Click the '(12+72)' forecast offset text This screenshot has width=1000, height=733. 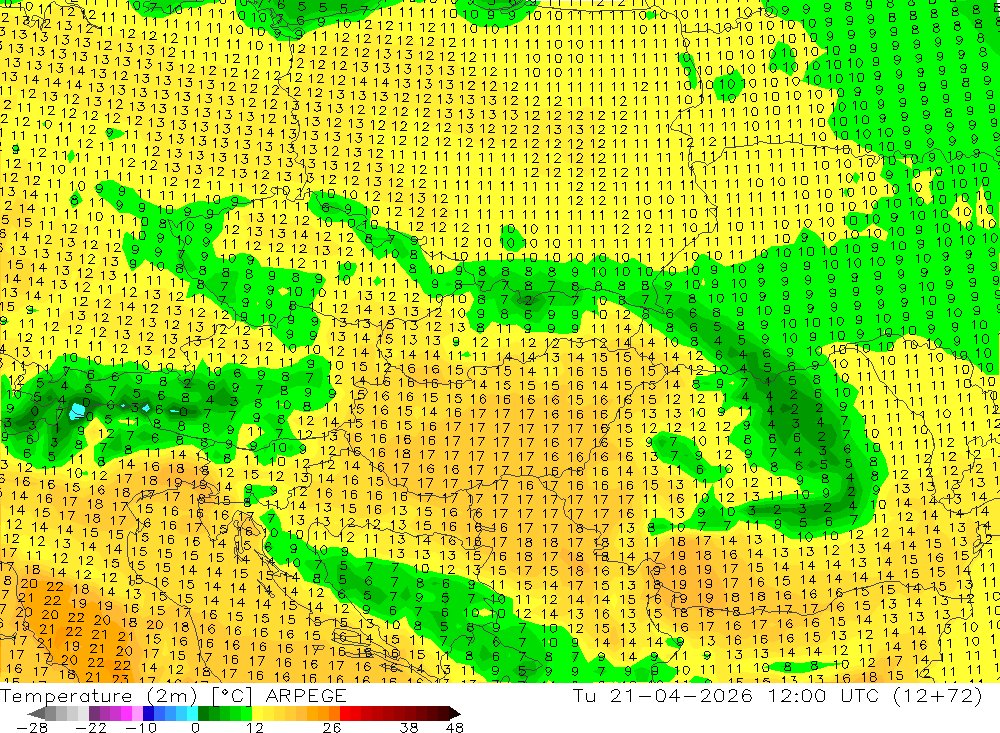coord(938,695)
